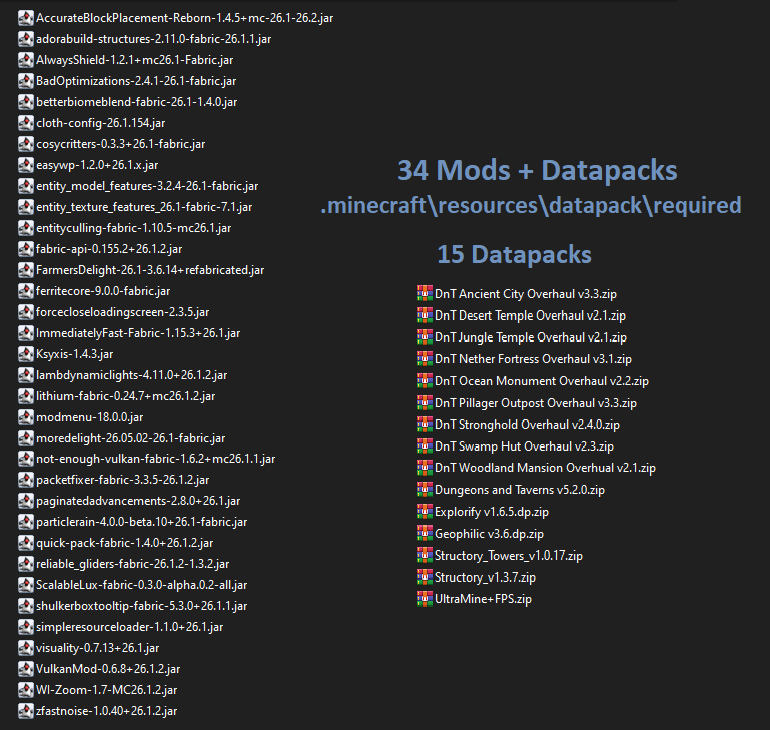Click the modmenu-18.0.0 jar icon
The image size is (770, 730).
(26, 417)
